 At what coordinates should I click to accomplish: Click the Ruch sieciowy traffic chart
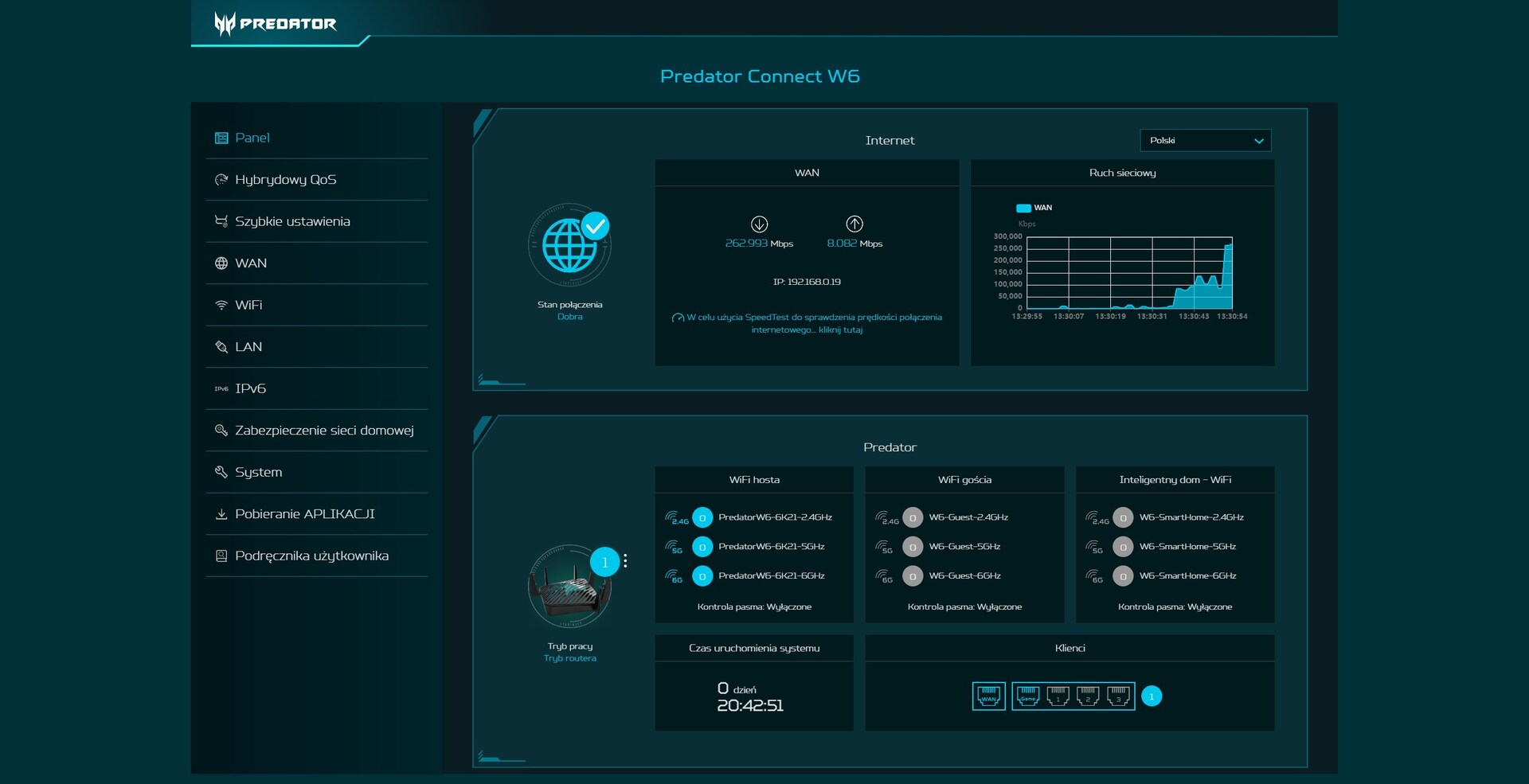point(1129,273)
